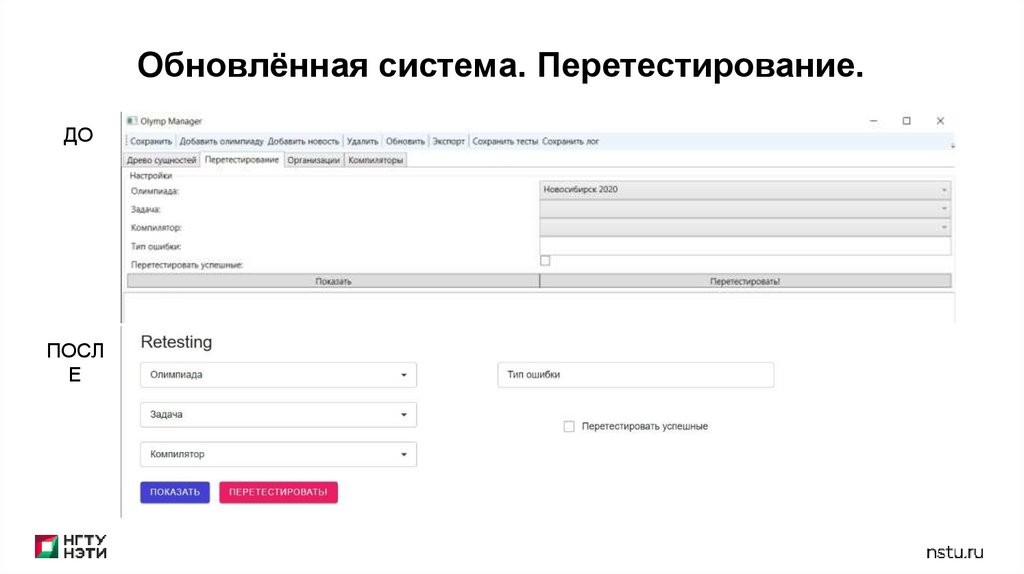1024x574 pixels.
Task: Expand the Компилятор dropdown in Retesting form
Action: pos(278,455)
